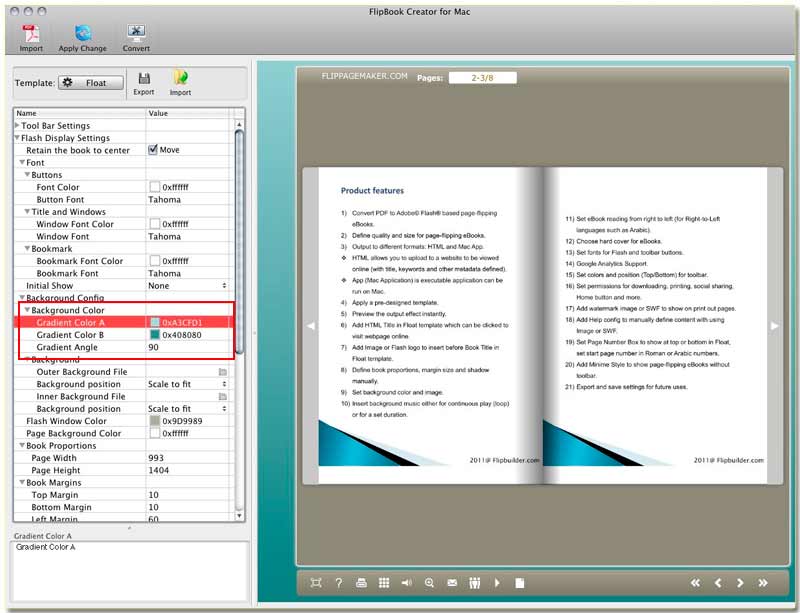The width and height of the screenshot is (800, 613).
Task: Click the fit-to-window icon in flipbook toolbar
Action: [316, 583]
